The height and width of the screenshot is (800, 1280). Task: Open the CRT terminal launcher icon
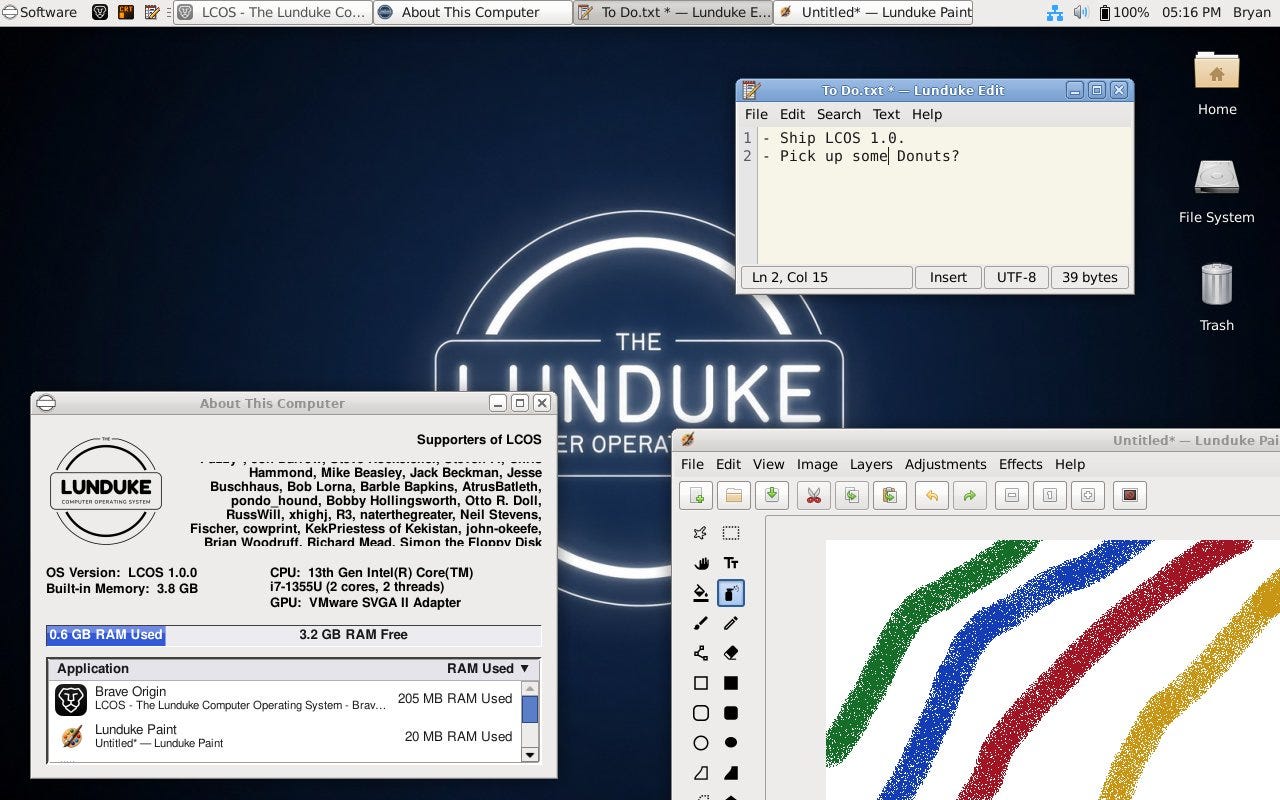pos(126,12)
